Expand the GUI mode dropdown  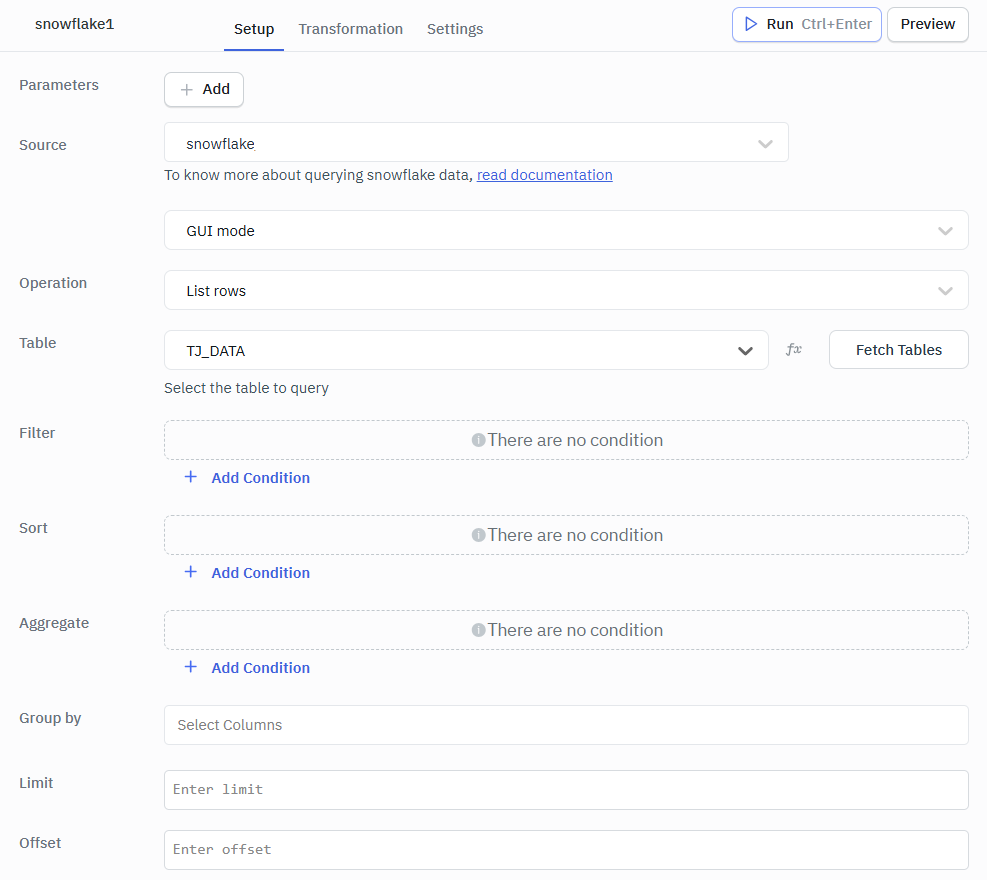(566, 230)
